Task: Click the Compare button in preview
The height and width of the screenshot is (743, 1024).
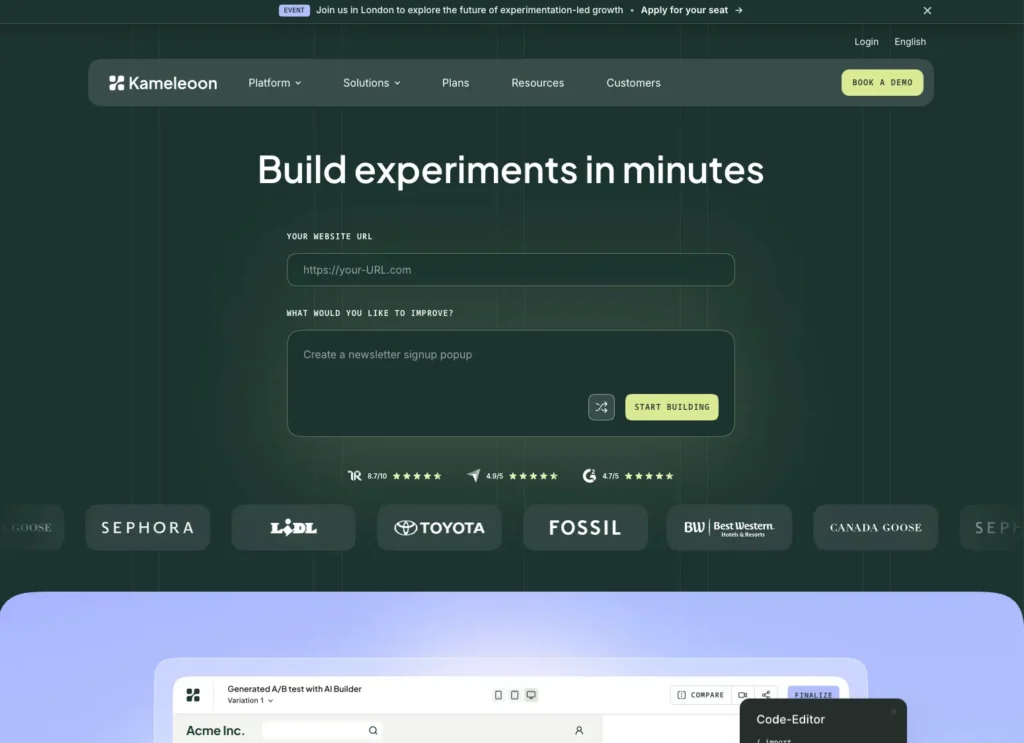Action: 701,695
